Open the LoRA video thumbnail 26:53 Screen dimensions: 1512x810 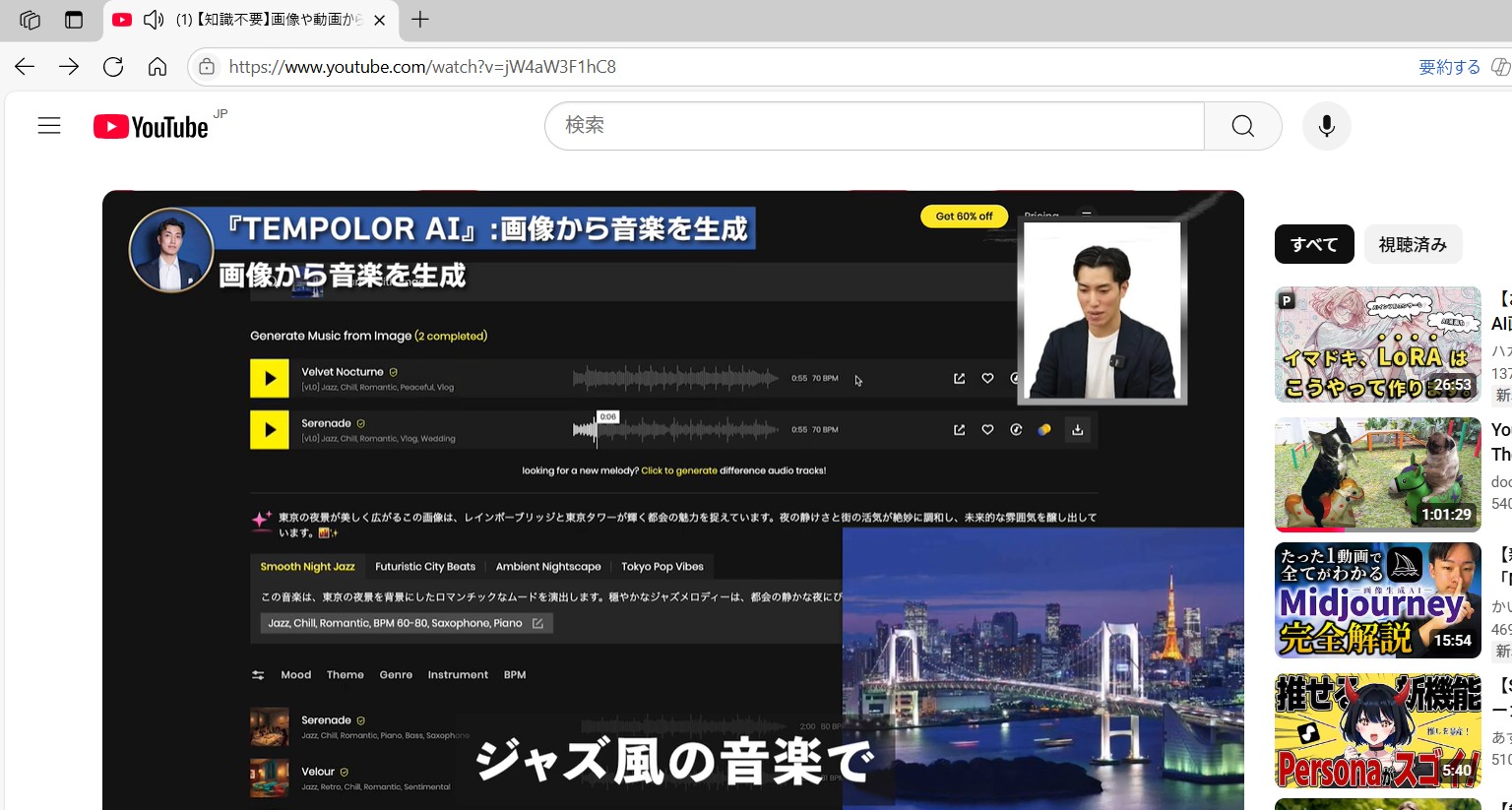pyautogui.click(x=1378, y=344)
